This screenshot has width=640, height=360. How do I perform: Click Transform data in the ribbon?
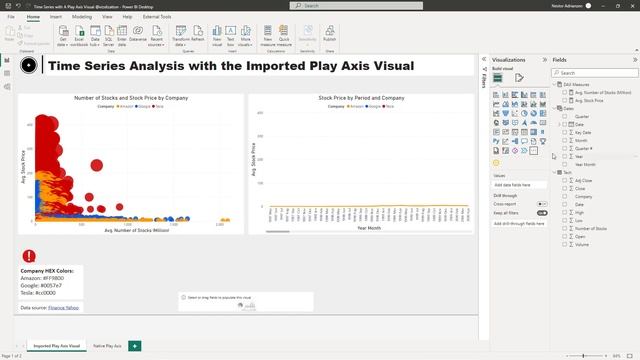pyautogui.click(x=181, y=36)
